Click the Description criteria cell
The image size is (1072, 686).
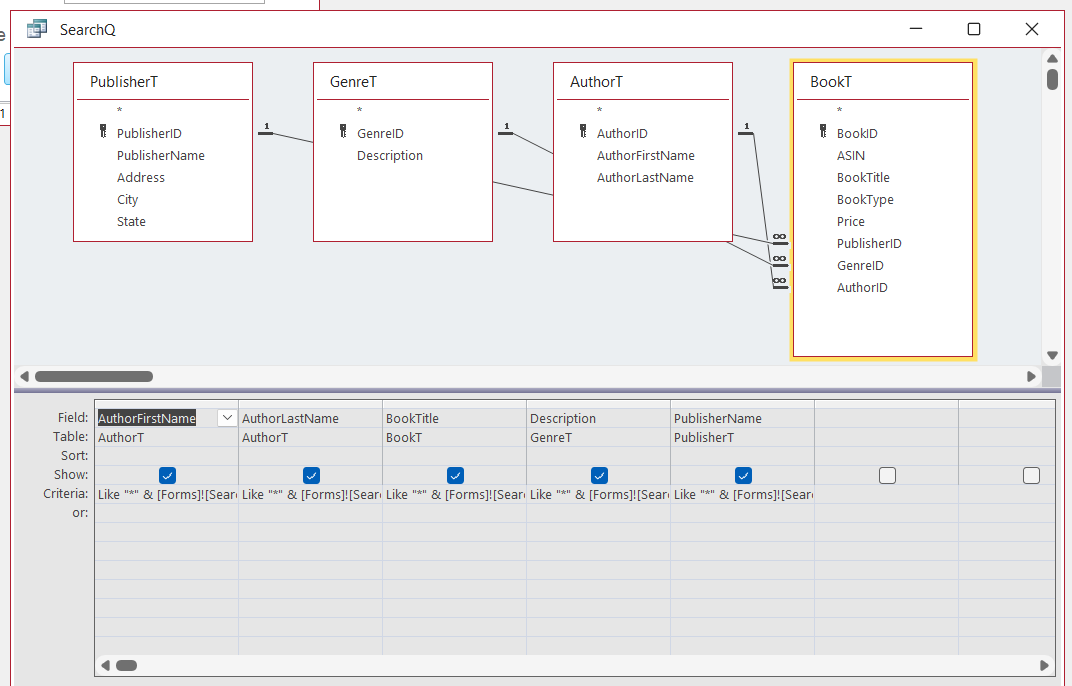click(598, 494)
